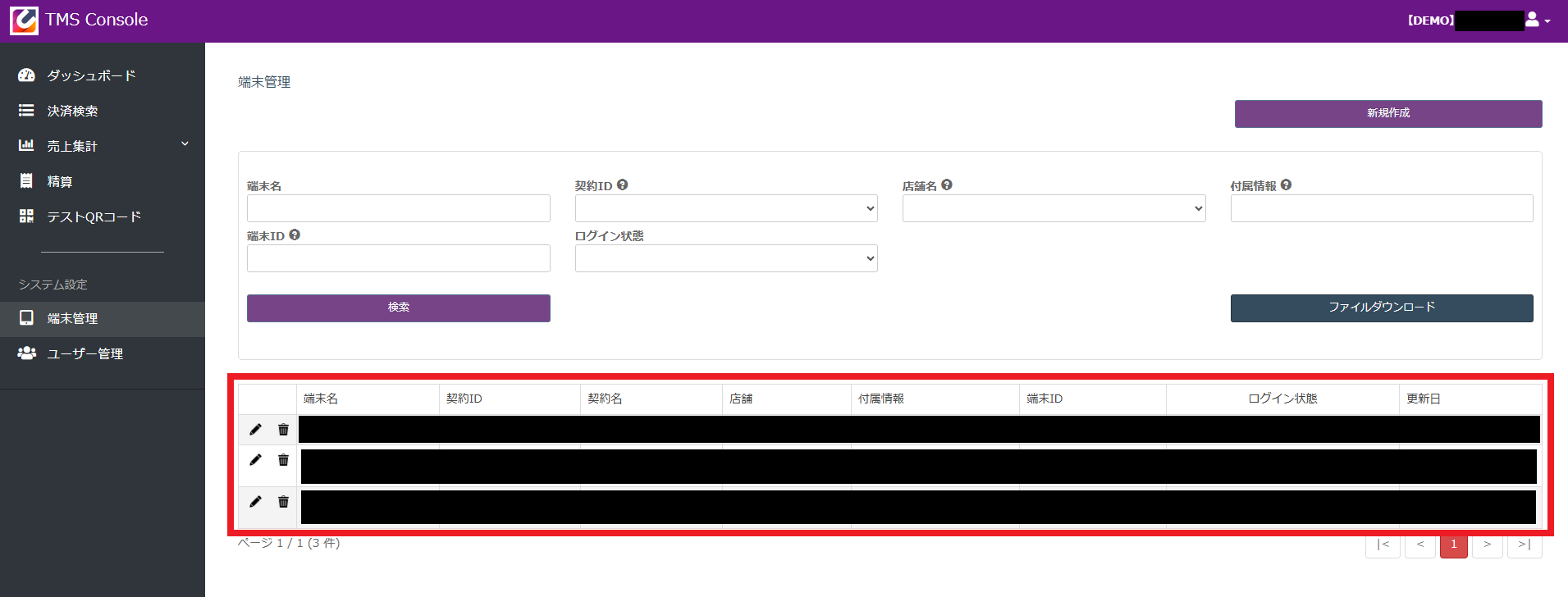Click the 検索 button
This screenshot has height=597, width=1568.
(399, 308)
